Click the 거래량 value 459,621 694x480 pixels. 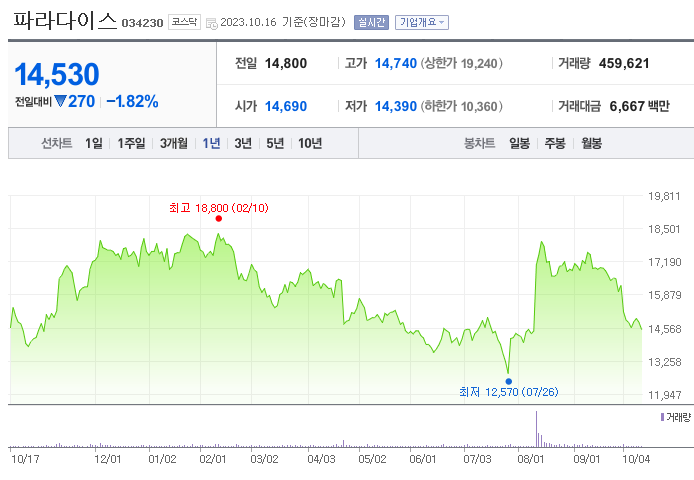click(624, 63)
